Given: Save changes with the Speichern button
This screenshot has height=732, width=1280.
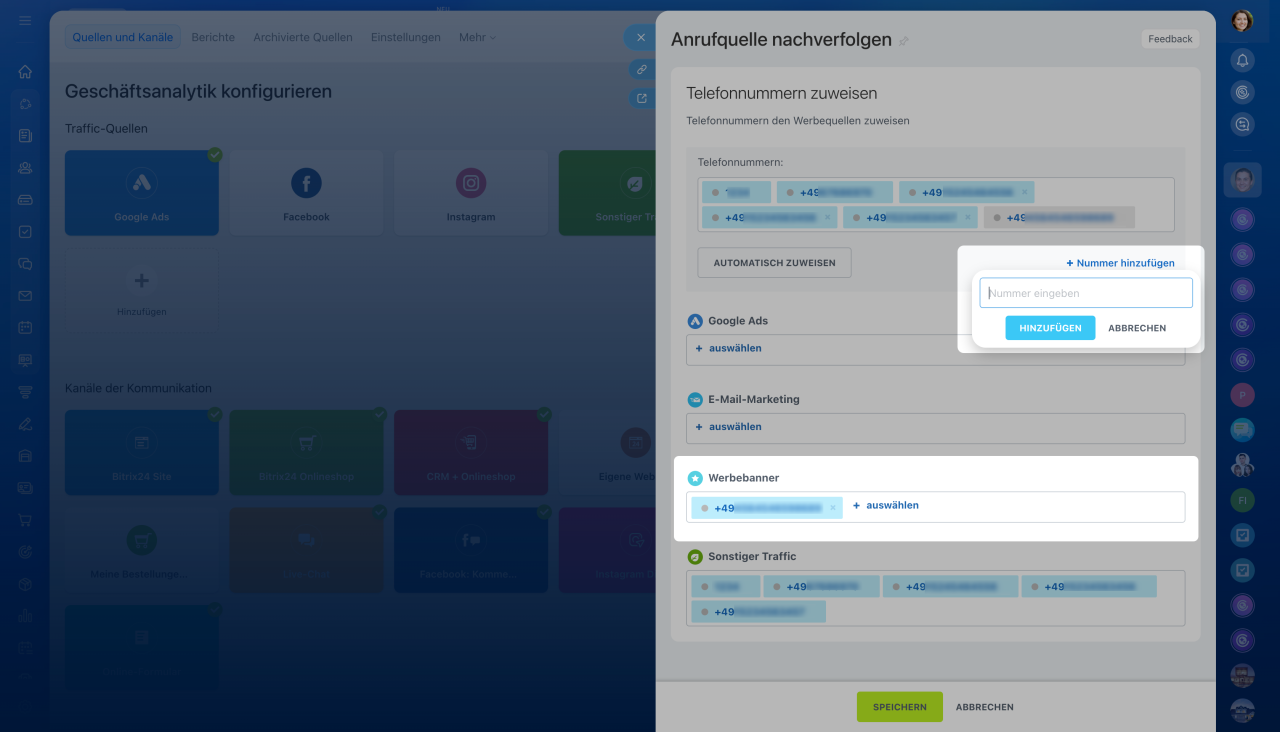Looking at the screenshot, I should click(900, 707).
